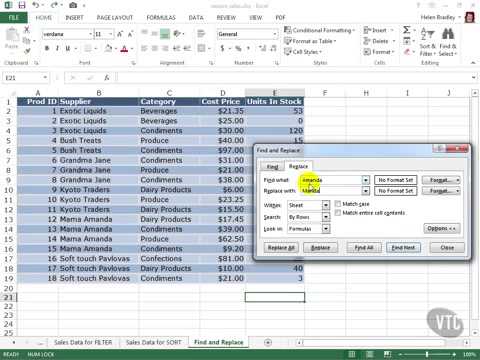Click the AutoSum sigma icon
The height and width of the screenshot is (360, 480).
point(406,30)
